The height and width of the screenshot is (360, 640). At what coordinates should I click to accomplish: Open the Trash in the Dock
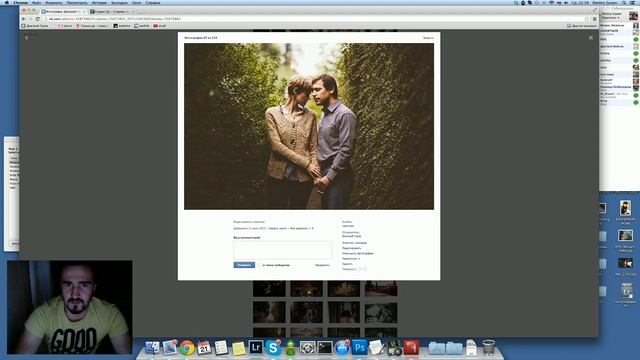point(489,348)
